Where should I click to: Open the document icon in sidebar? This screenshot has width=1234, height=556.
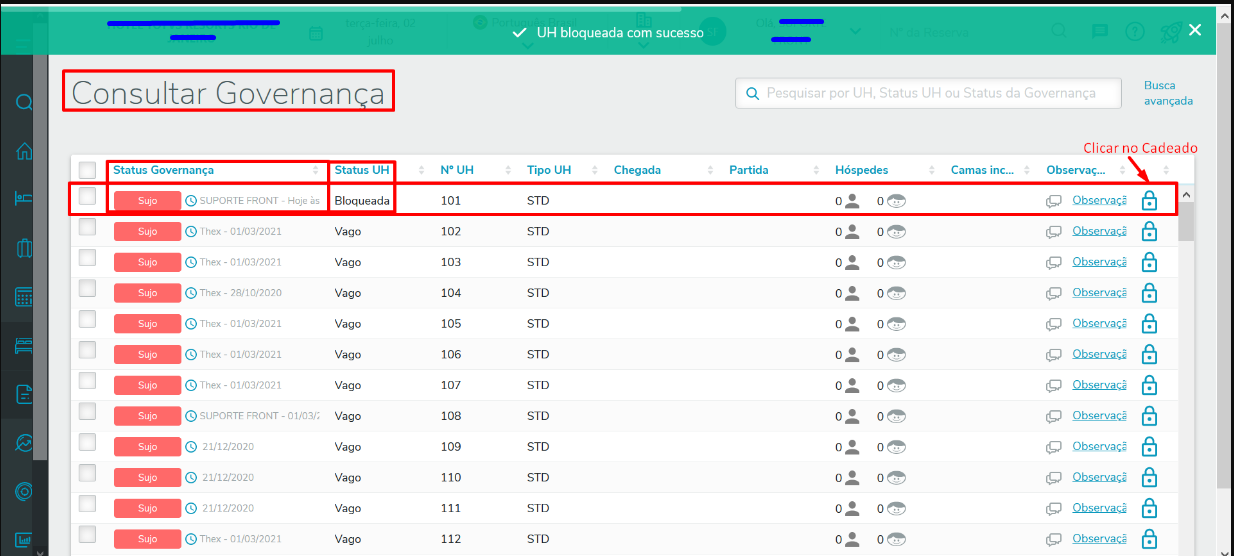pyautogui.click(x=24, y=394)
